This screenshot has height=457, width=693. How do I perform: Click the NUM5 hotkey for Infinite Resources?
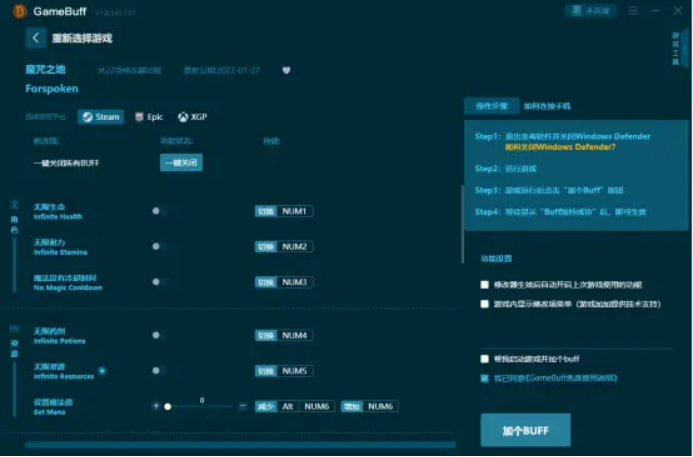point(284,371)
